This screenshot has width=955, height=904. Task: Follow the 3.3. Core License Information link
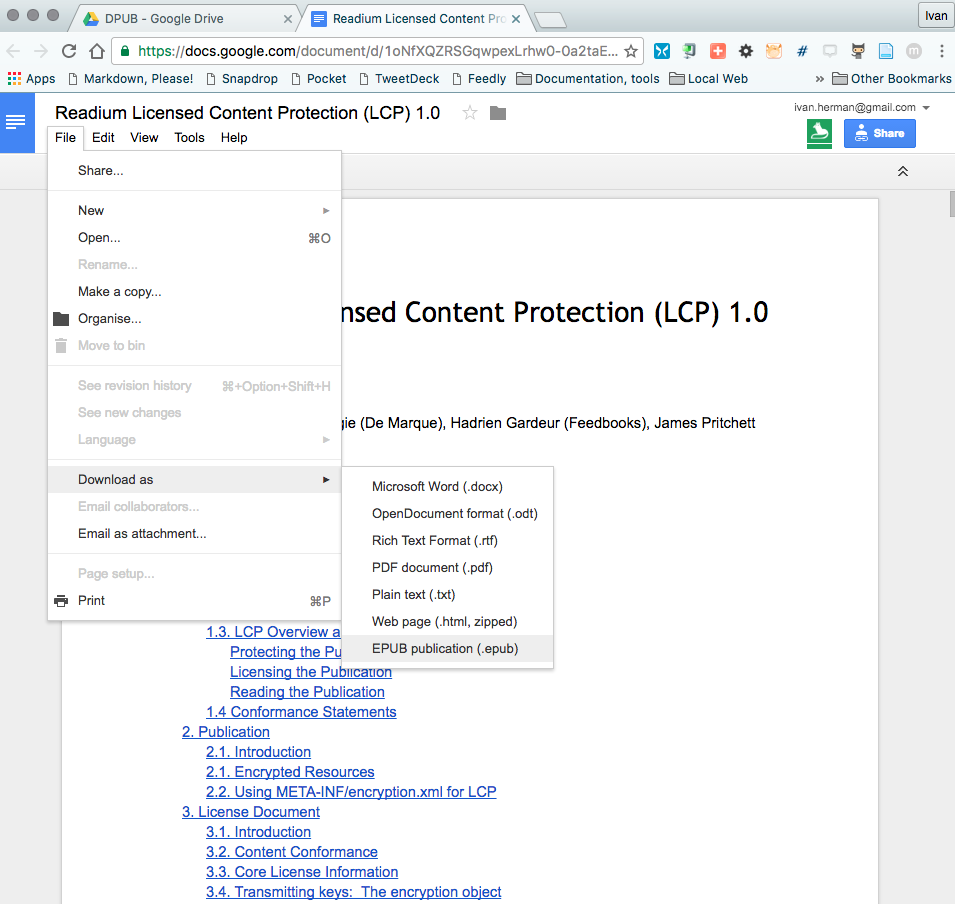click(x=302, y=872)
